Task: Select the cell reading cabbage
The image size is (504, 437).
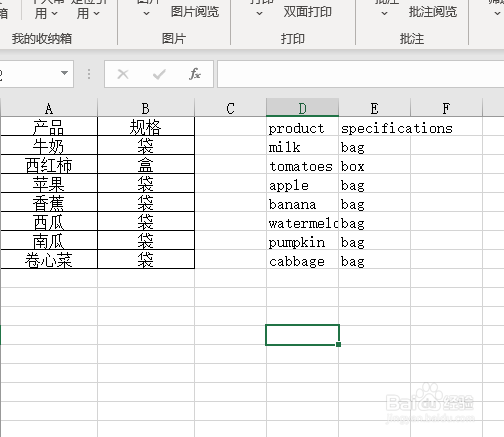Action: click(302, 259)
